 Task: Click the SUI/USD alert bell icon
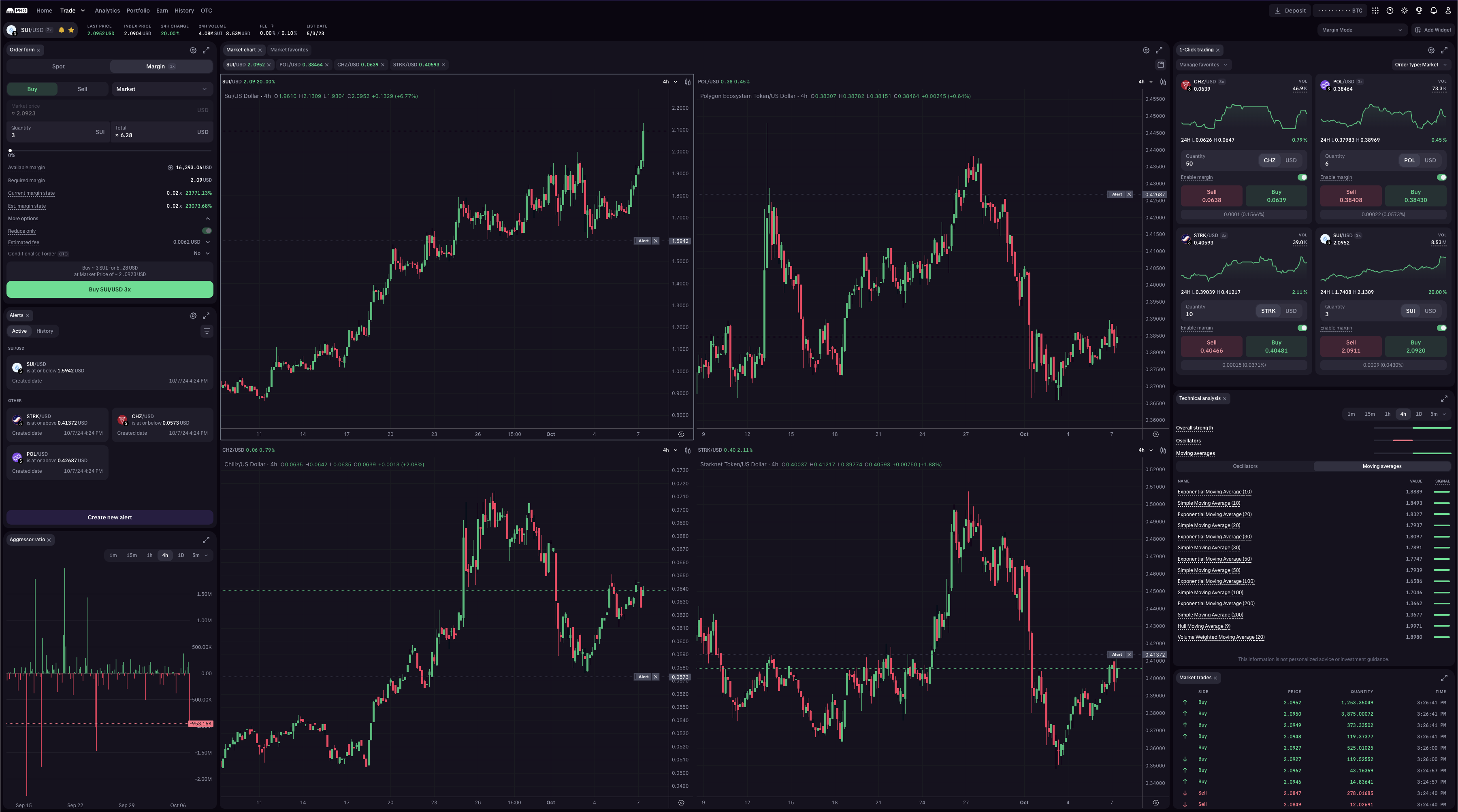62,30
